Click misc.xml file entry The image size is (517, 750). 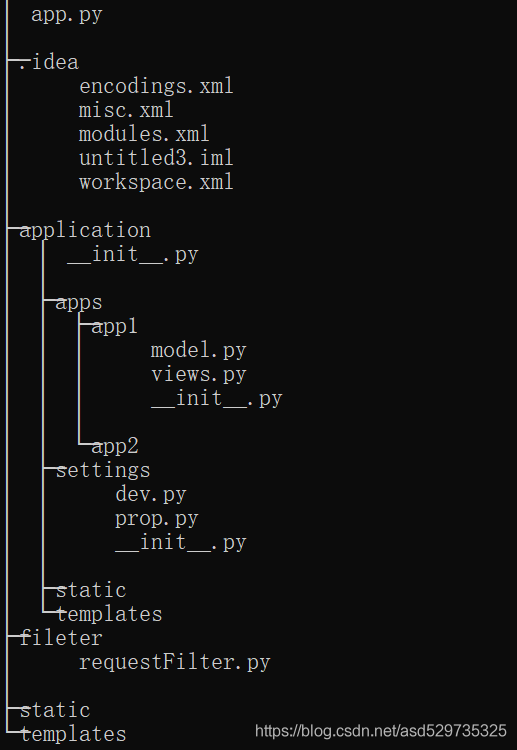point(126,110)
